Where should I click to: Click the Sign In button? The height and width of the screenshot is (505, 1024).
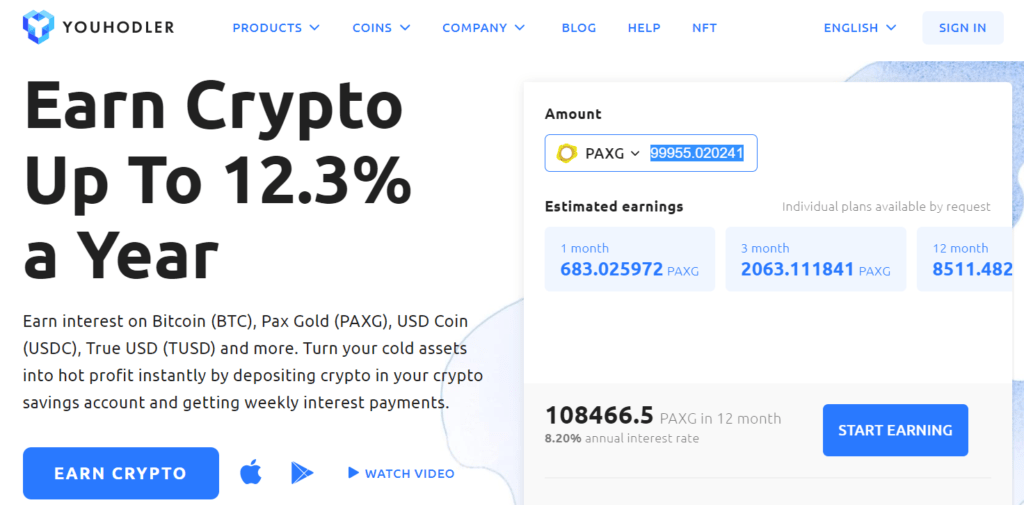[963, 27]
